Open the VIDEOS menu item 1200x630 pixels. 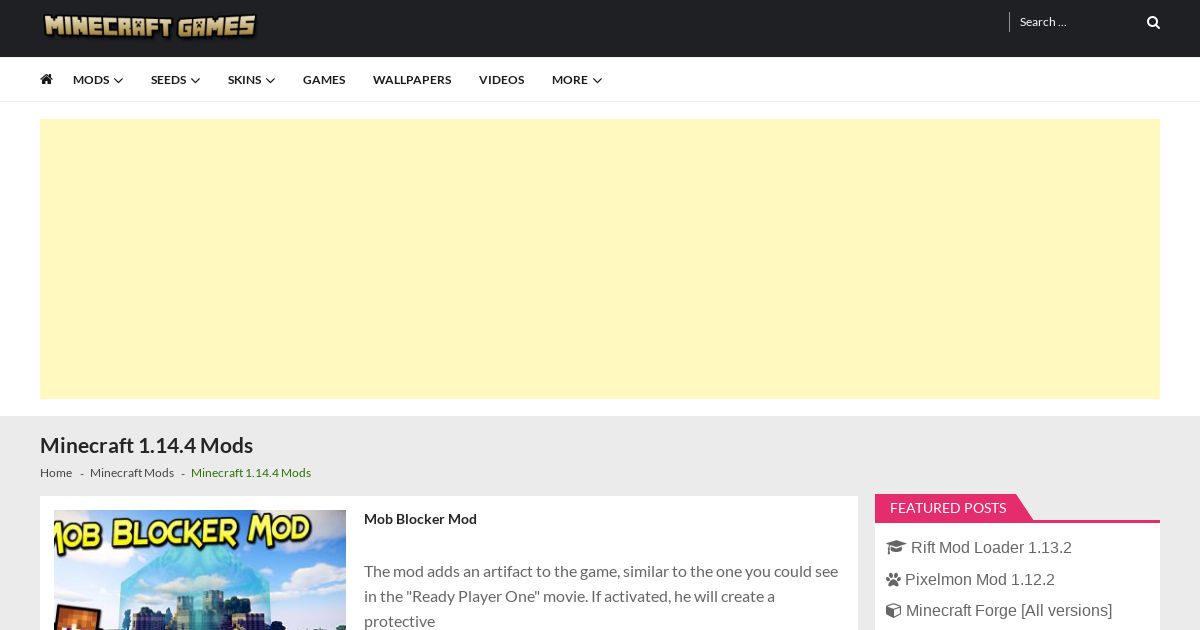pos(501,80)
